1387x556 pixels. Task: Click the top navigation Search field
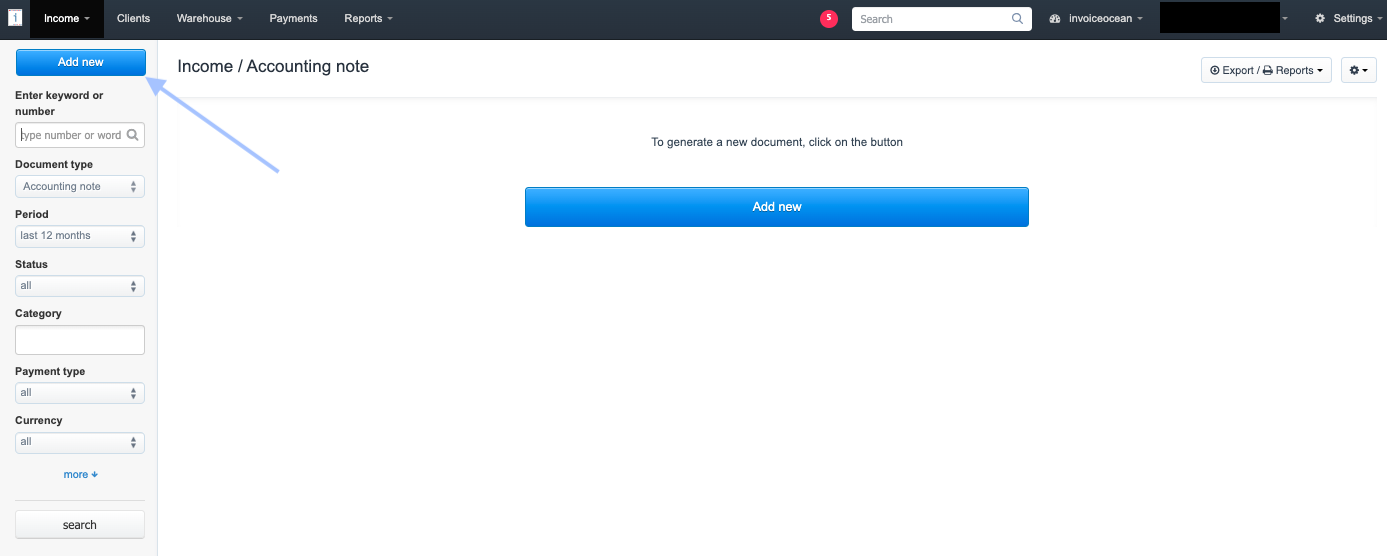(x=941, y=19)
